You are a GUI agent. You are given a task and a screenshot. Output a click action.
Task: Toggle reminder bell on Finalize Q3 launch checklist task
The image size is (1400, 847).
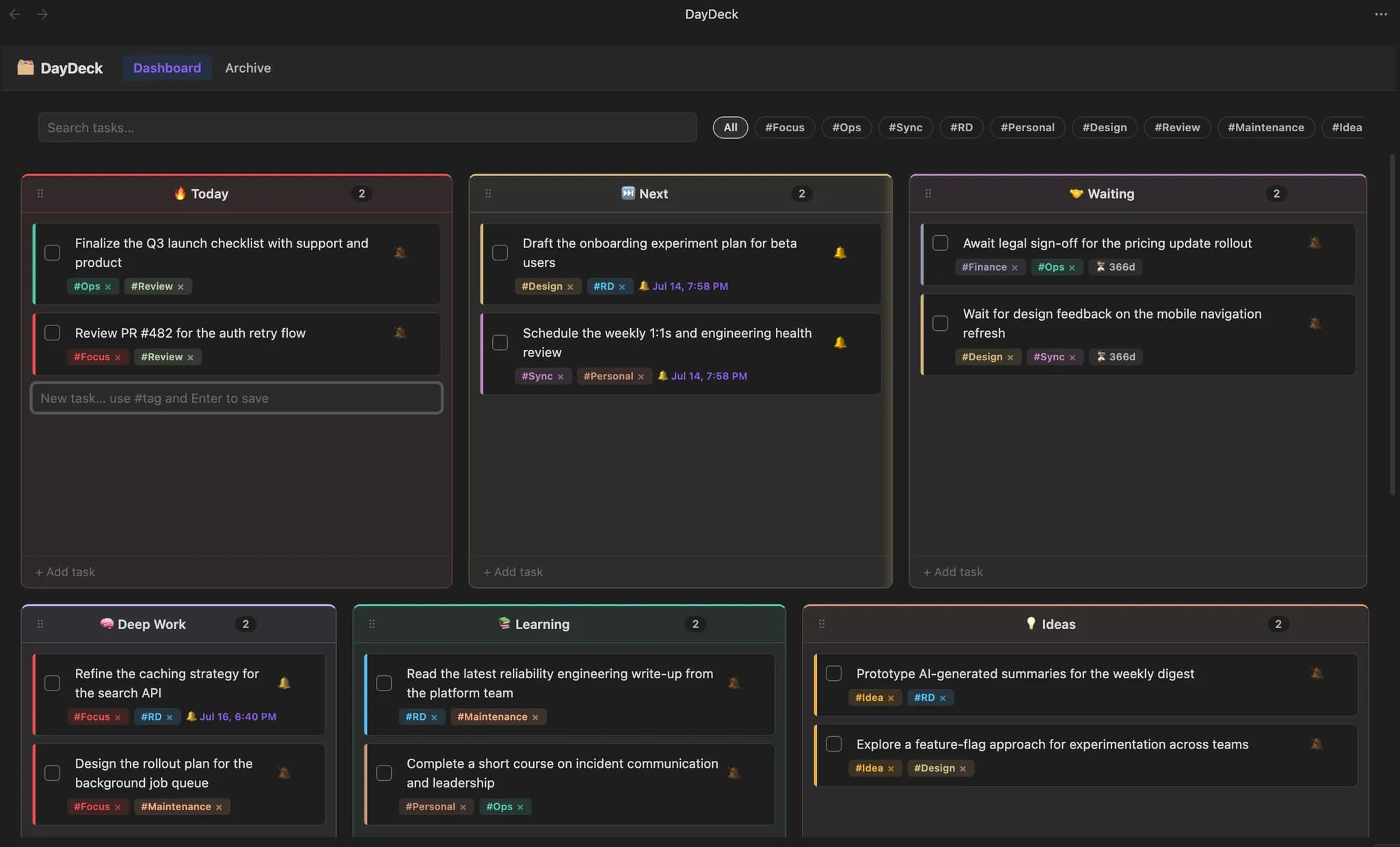tap(401, 252)
